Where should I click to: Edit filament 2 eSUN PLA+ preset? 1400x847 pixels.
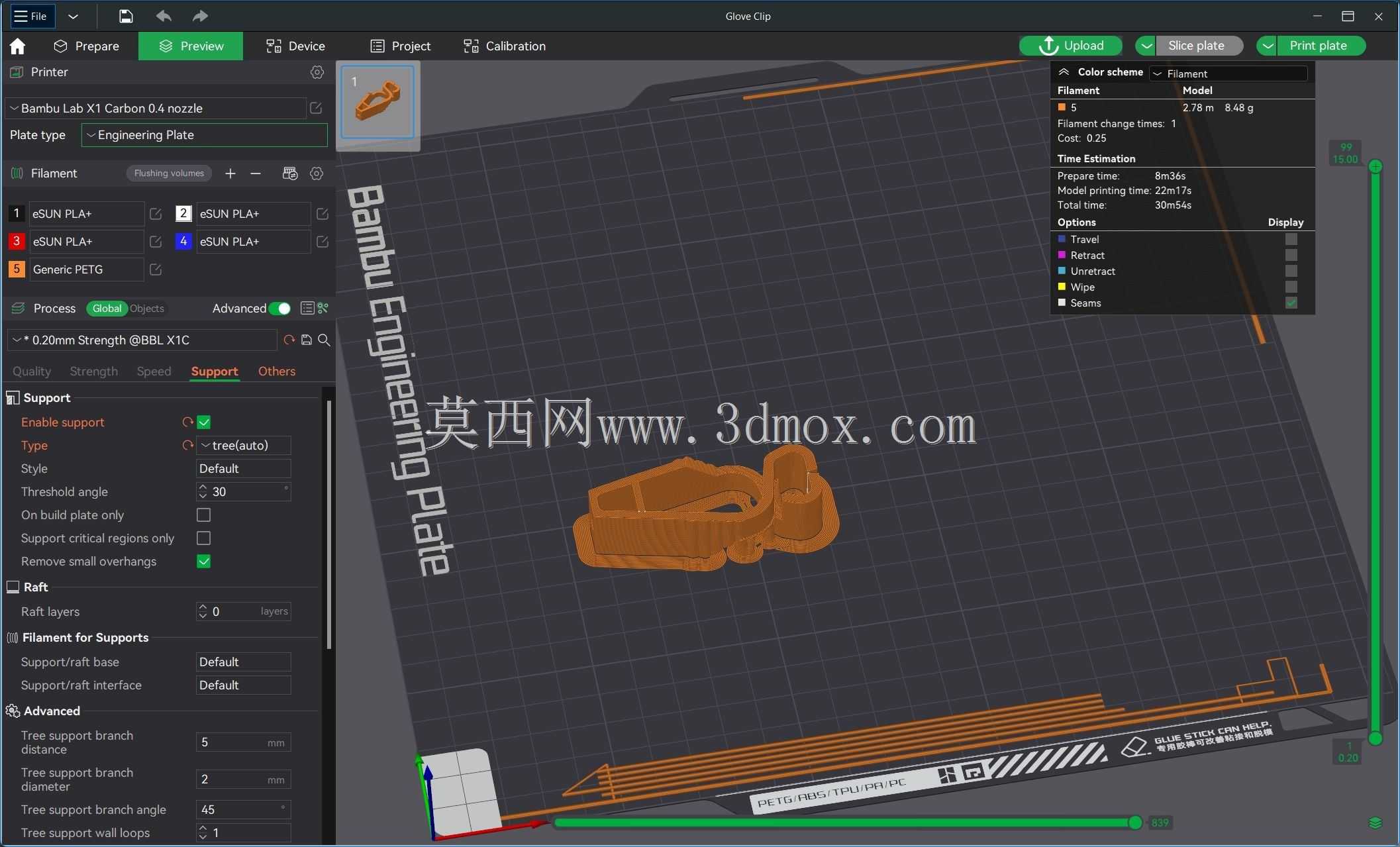tap(323, 214)
